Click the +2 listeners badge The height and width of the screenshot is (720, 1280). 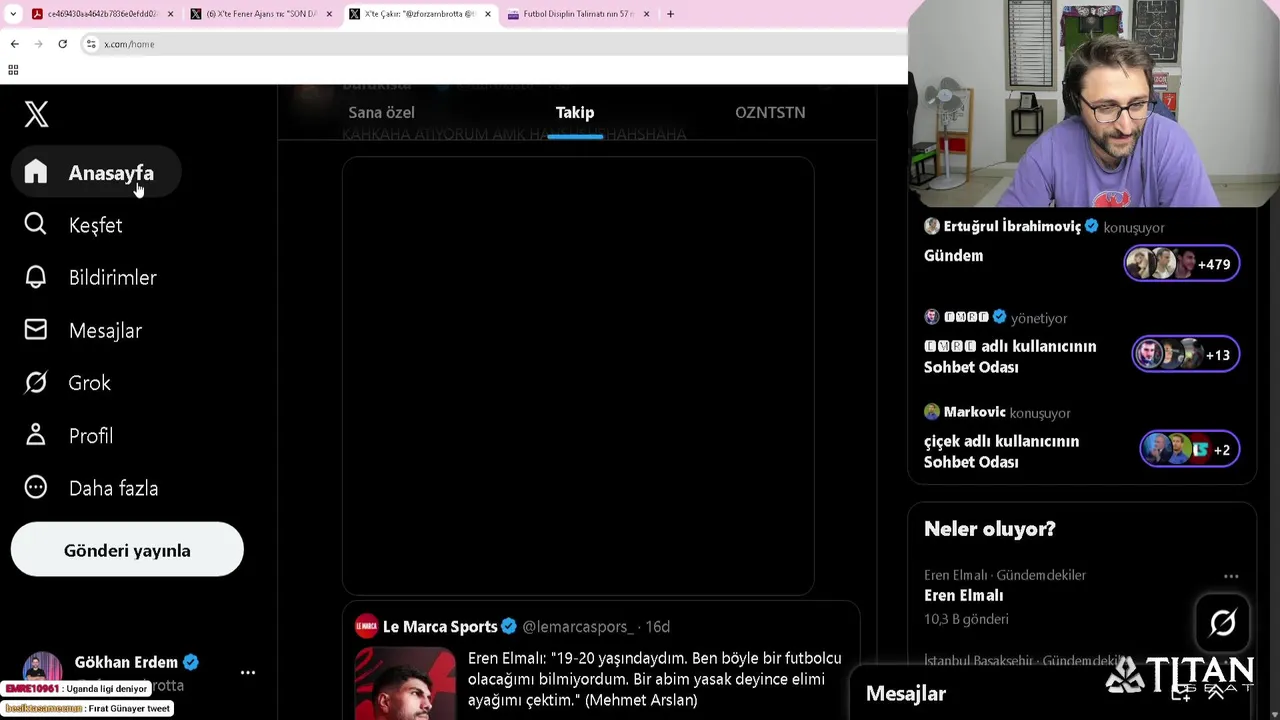1190,450
